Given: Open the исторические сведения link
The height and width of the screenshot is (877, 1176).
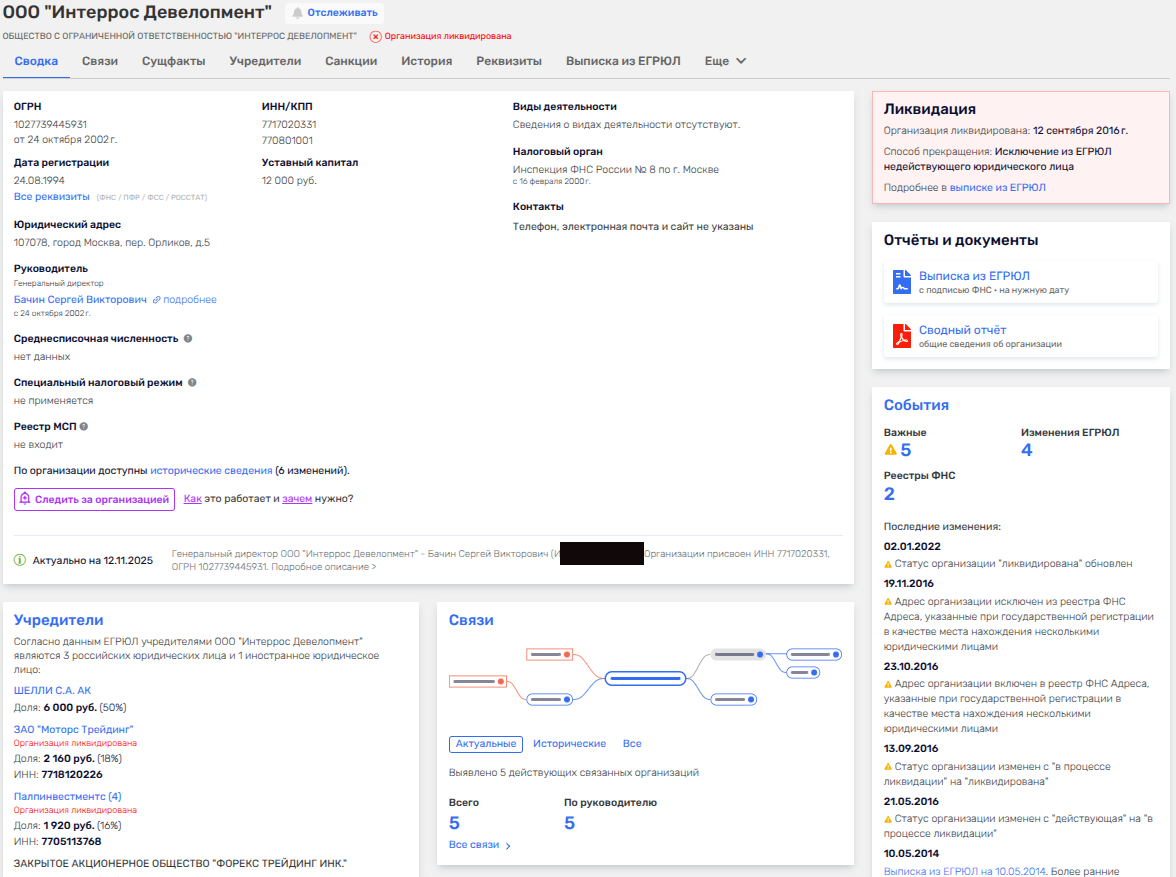Looking at the screenshot, I should click(211, 470).
